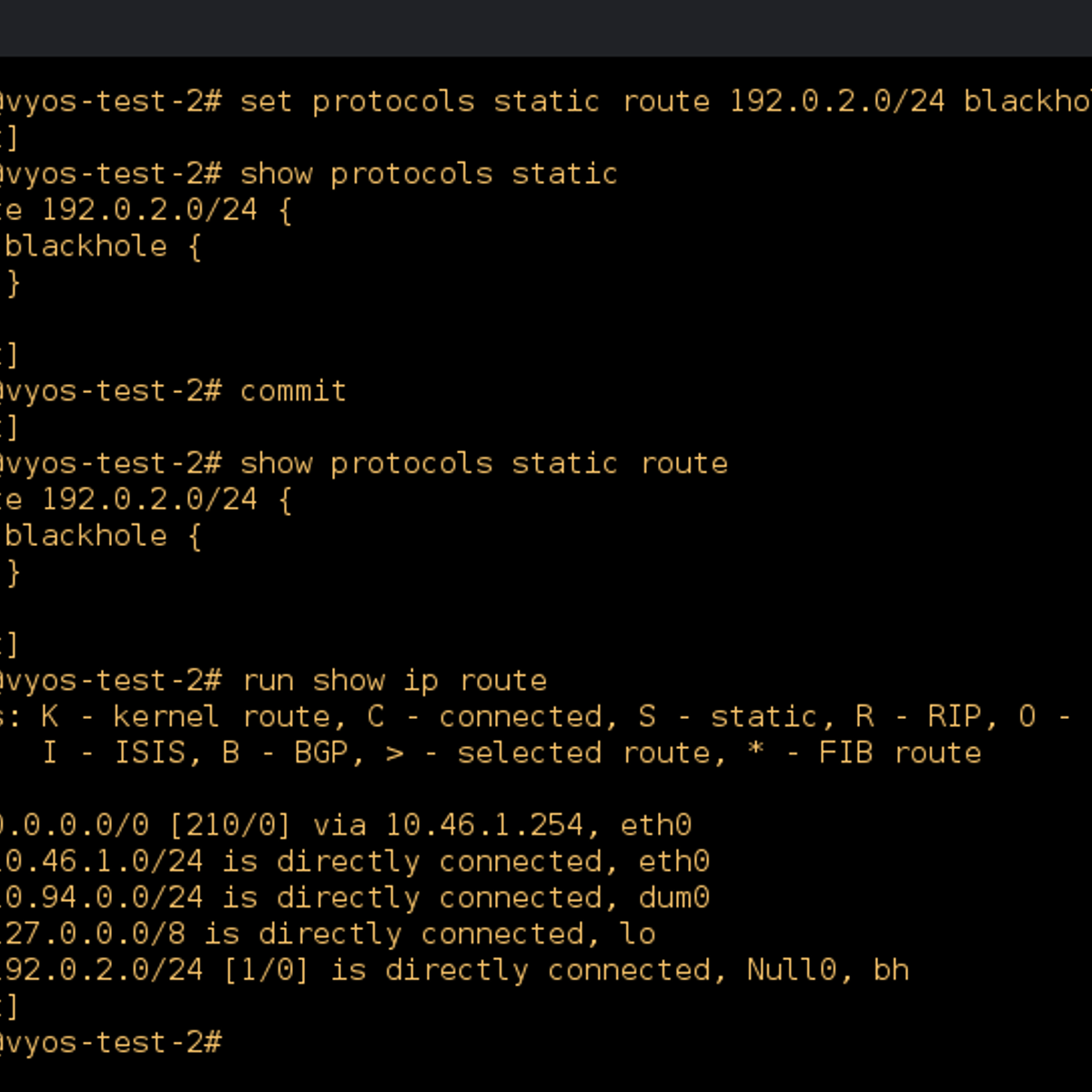
Task: Click the 10.94.0.0/24 connected route line
Action: pyautogui.click(x=355, y=898)
